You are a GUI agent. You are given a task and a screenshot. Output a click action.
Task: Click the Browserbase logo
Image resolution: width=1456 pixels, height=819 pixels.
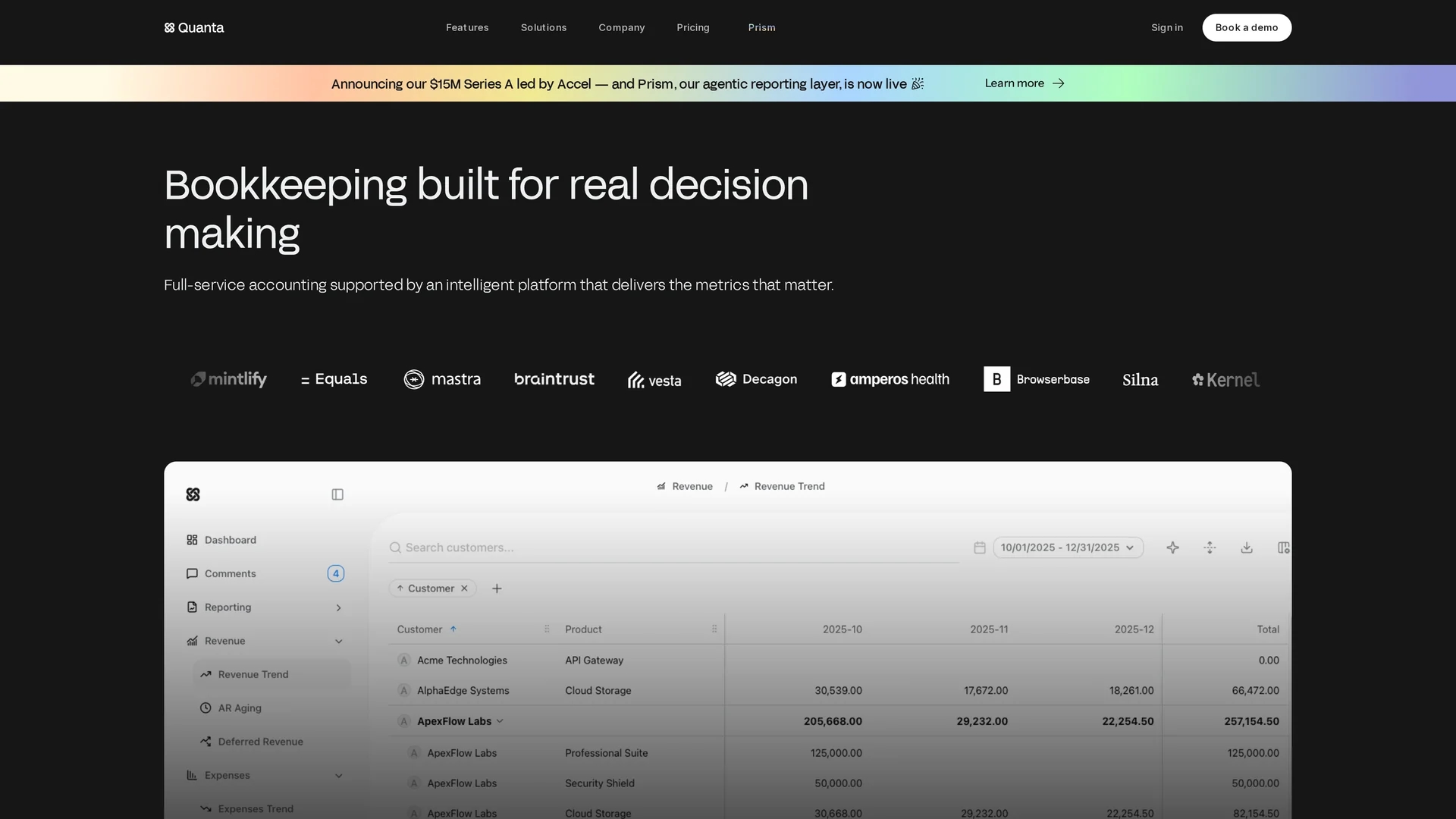click(1037, 379)
